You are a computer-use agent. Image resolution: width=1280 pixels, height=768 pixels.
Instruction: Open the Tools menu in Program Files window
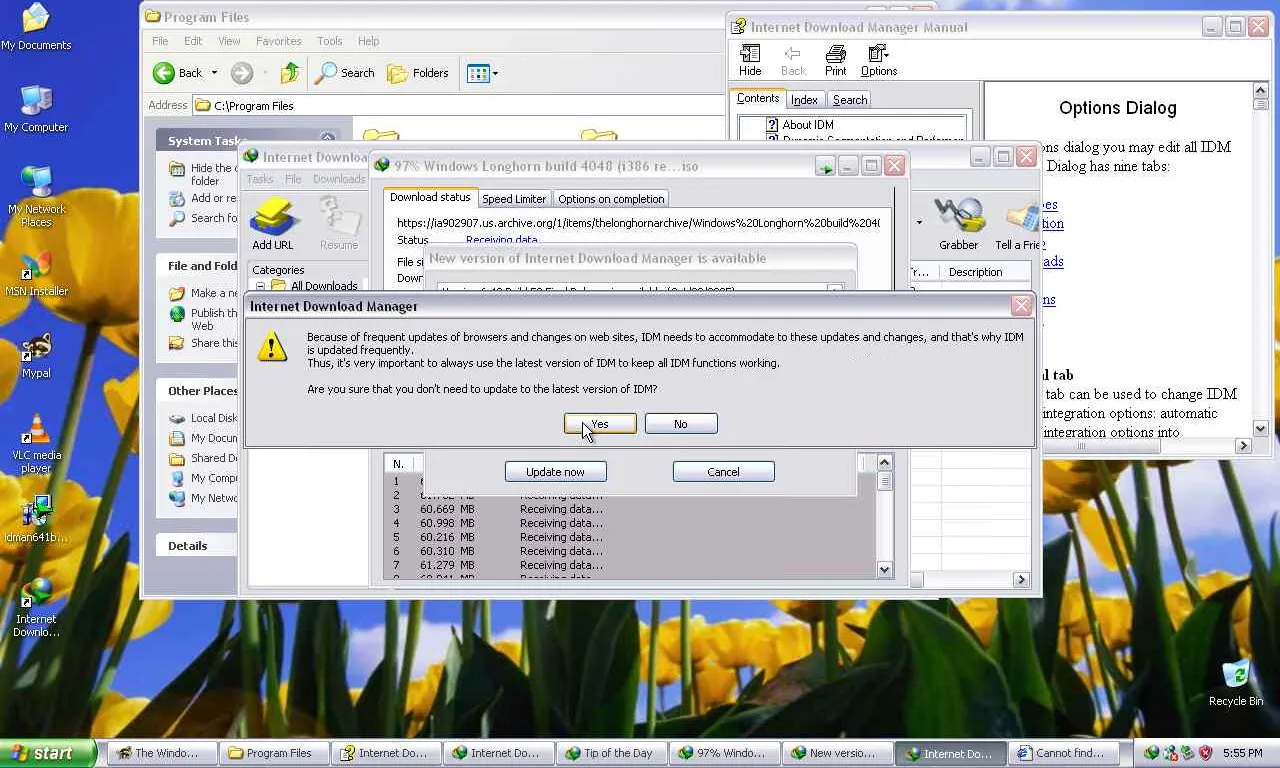pyautogui.click(x=330, y=41)
